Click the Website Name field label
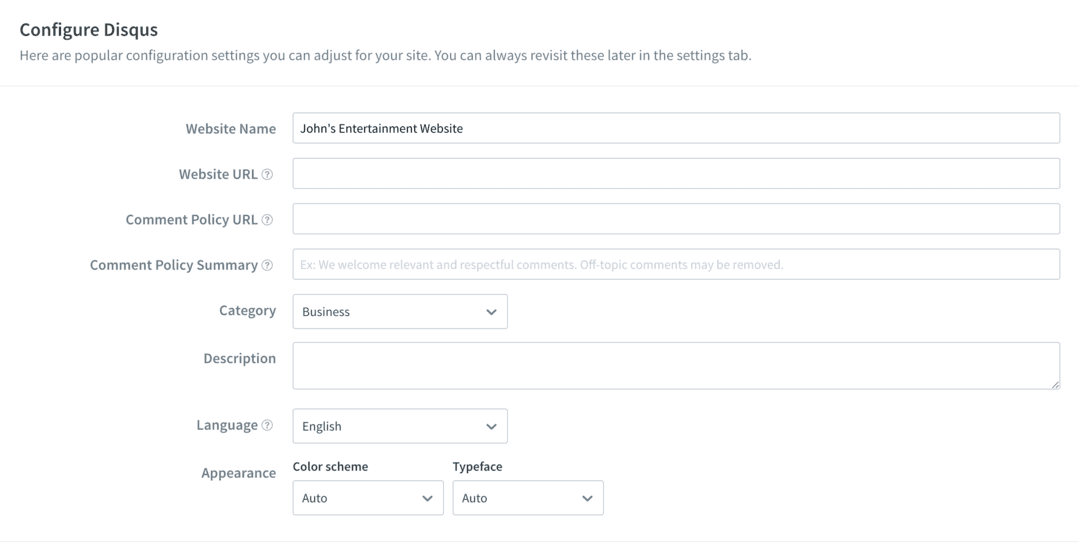 (230, 128)
